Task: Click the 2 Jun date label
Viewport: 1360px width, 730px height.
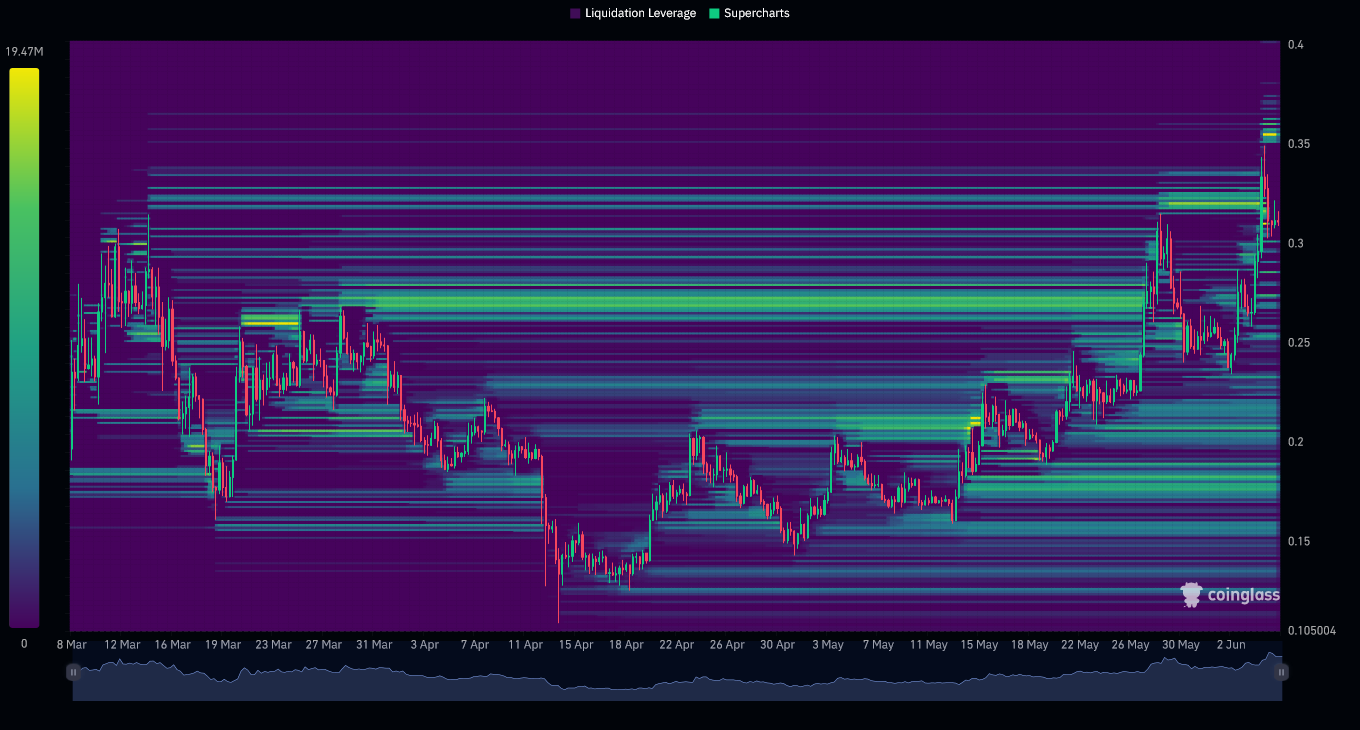Action: (1231, 645)
